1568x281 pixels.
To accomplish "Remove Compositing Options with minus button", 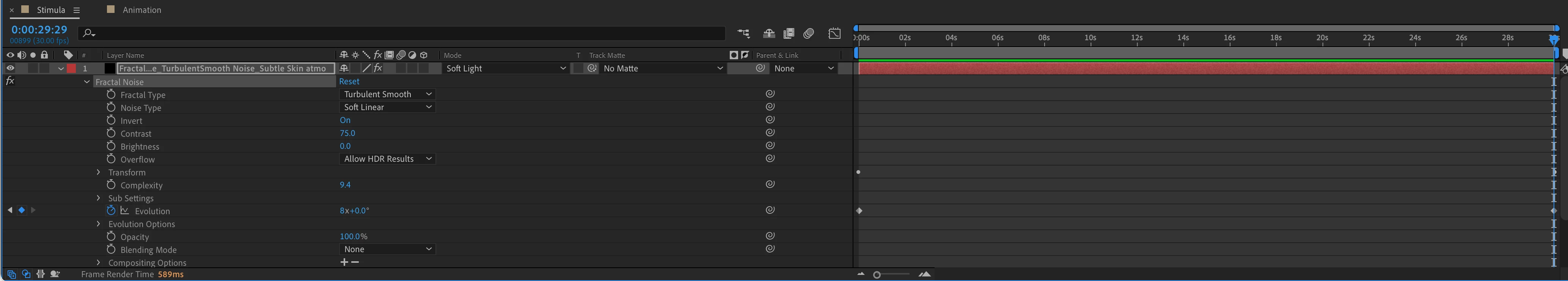I will pyautogui.click(x=355, y=262).
